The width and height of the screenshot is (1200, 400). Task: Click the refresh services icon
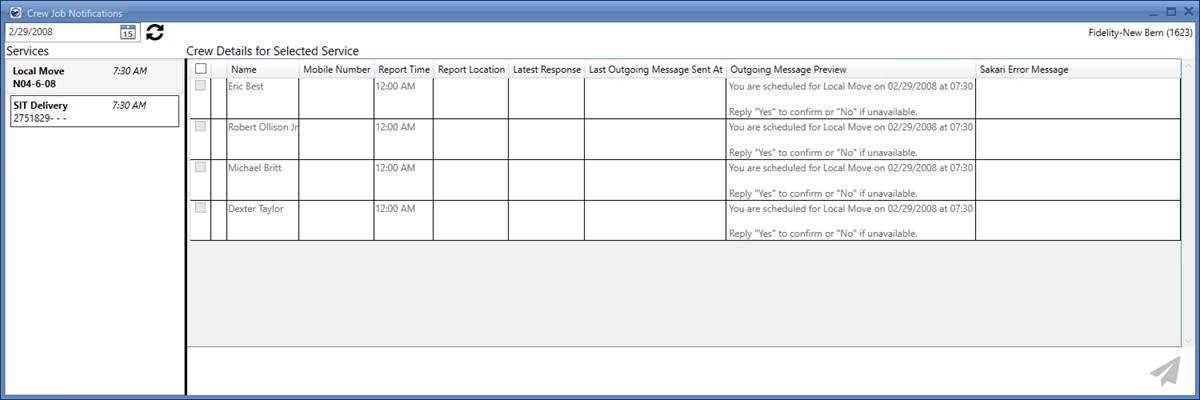coord(155,32)
